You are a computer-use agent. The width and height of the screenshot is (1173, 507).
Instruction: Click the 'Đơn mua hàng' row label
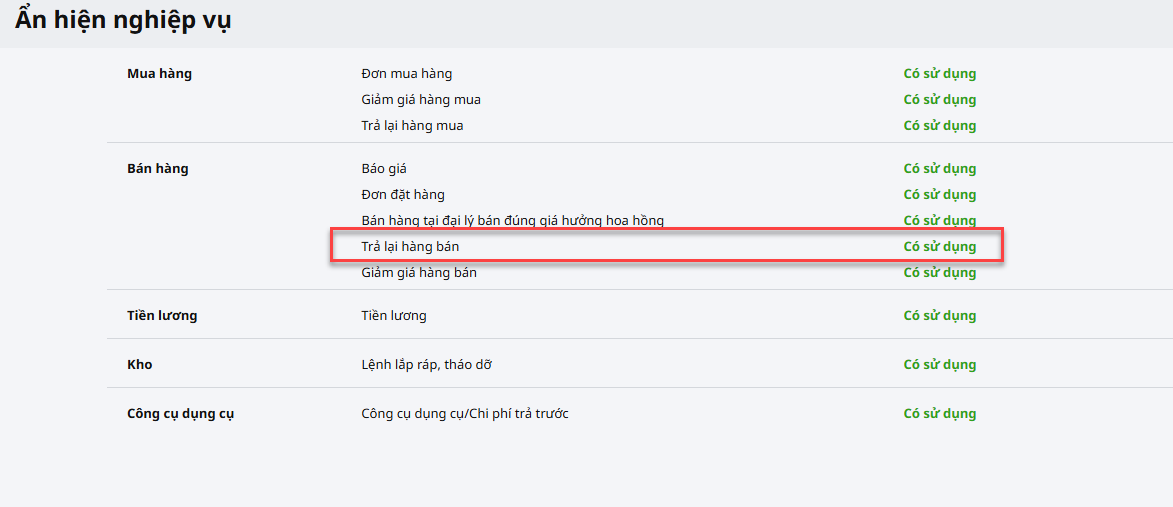point(406,74)
